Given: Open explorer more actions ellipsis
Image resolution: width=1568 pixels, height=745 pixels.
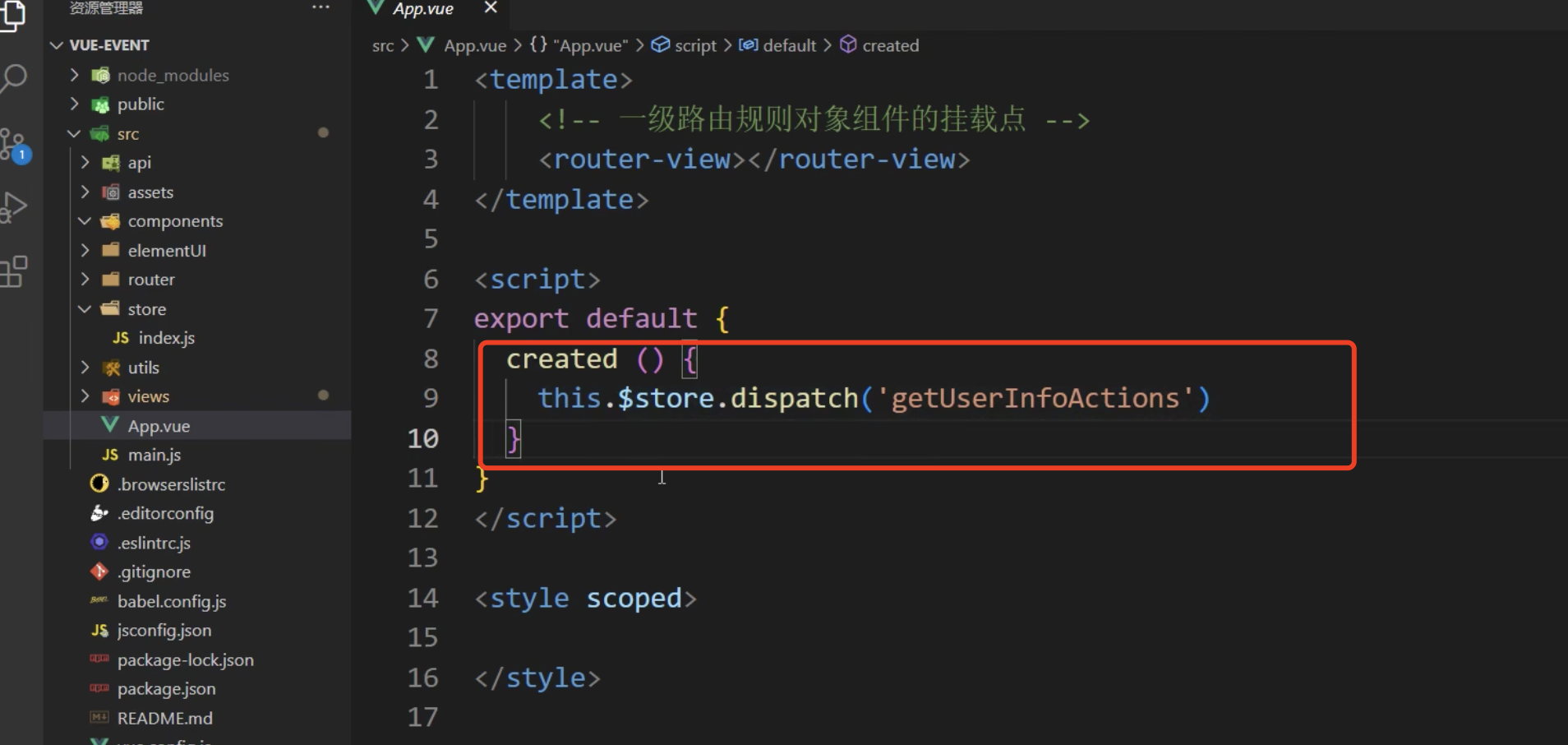Looking at the screenshot, I should pos(321,7).
